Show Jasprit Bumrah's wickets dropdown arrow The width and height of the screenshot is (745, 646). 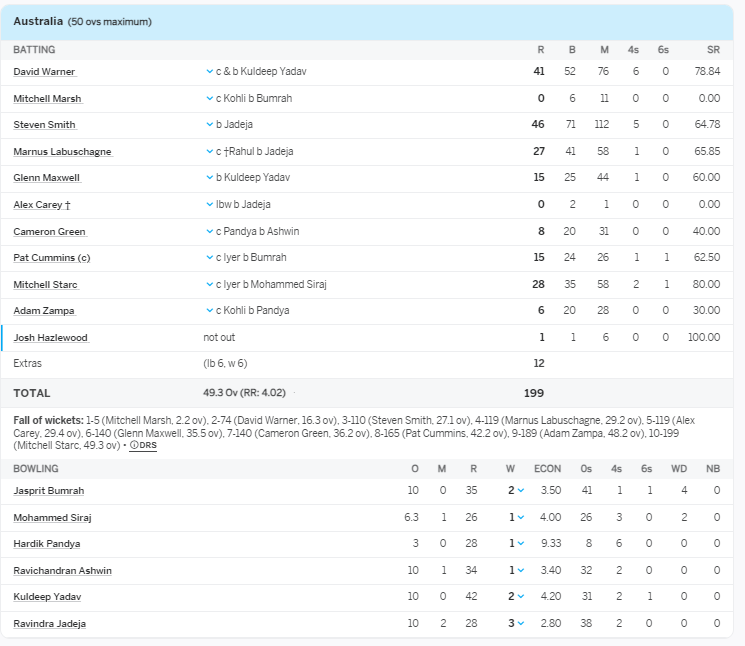(521, 491)
